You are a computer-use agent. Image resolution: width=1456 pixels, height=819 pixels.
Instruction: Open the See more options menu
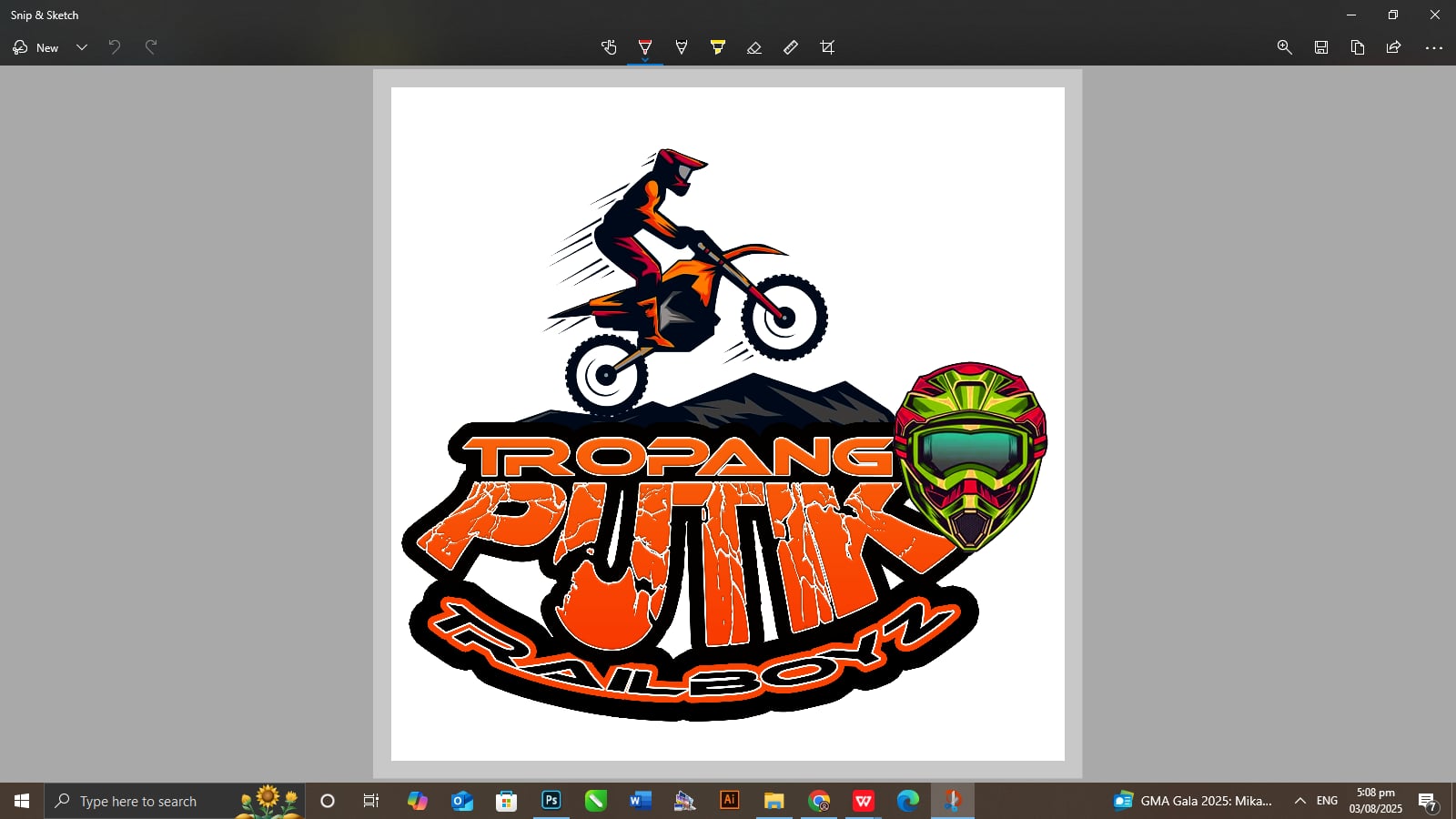pos(1433,47)
